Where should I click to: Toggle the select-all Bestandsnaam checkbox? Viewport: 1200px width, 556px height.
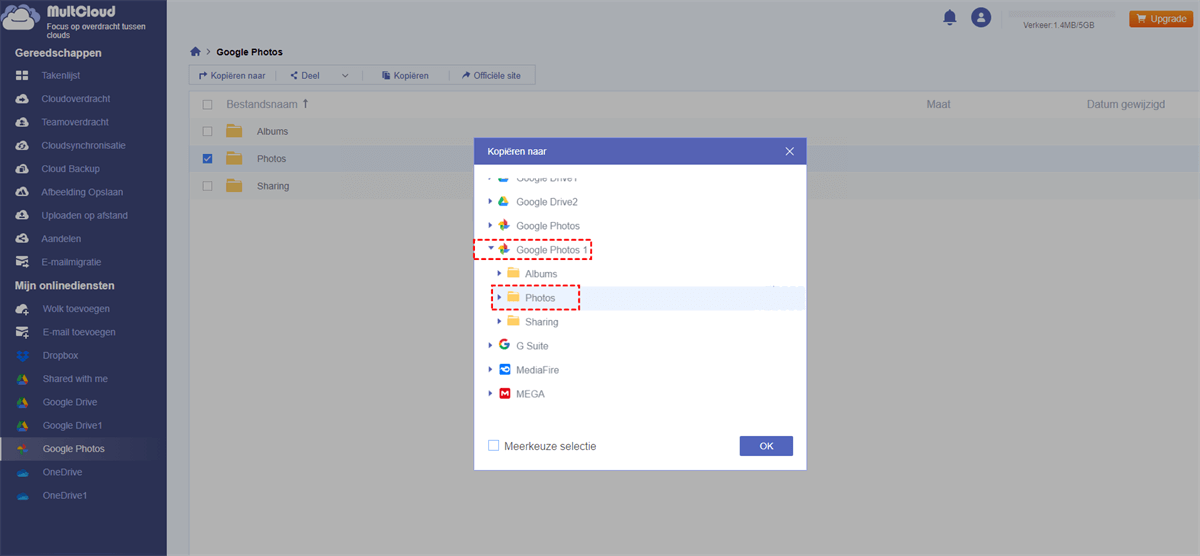point(207,104)
